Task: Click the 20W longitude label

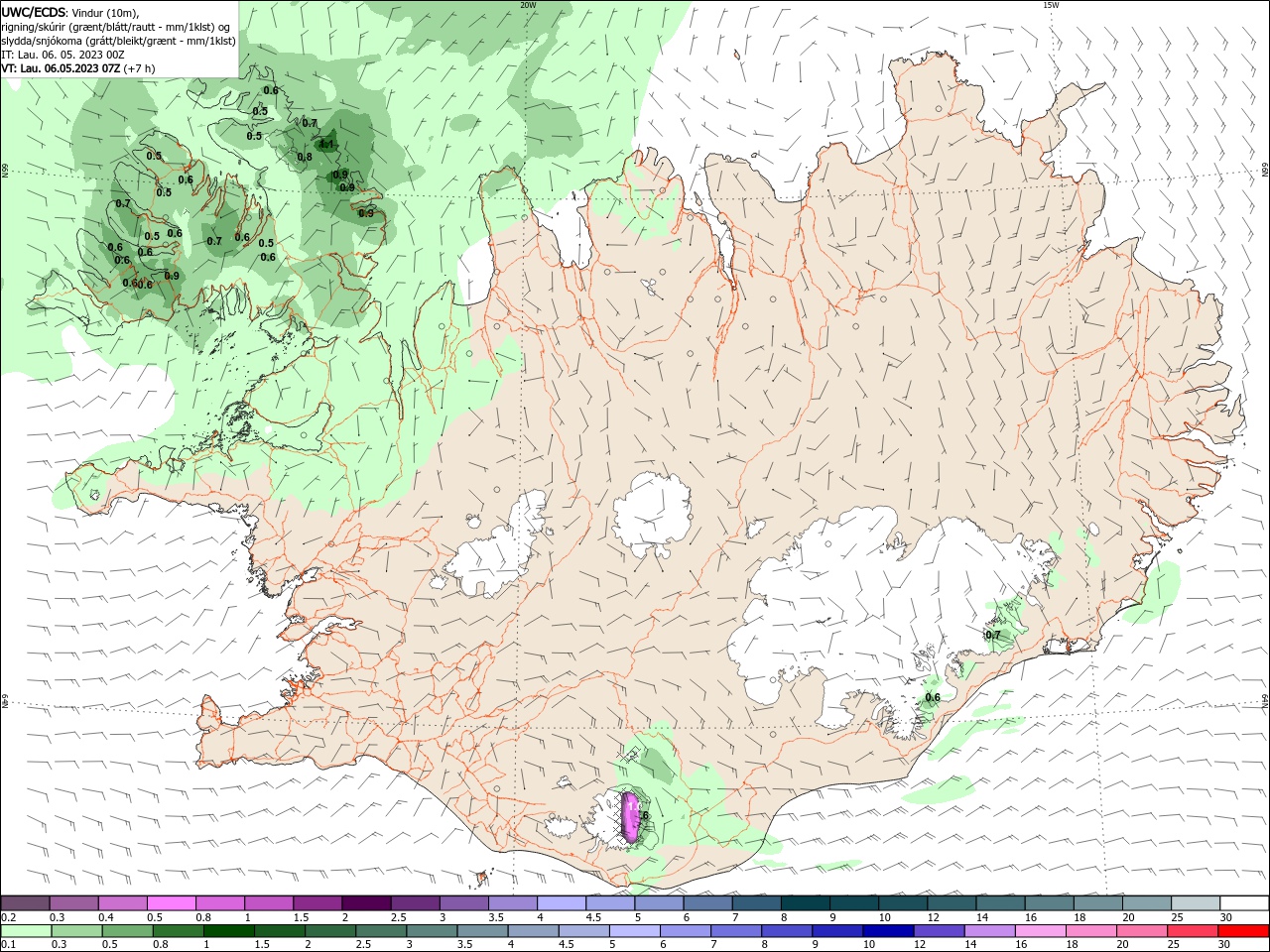Action: (x=528, y=5)
